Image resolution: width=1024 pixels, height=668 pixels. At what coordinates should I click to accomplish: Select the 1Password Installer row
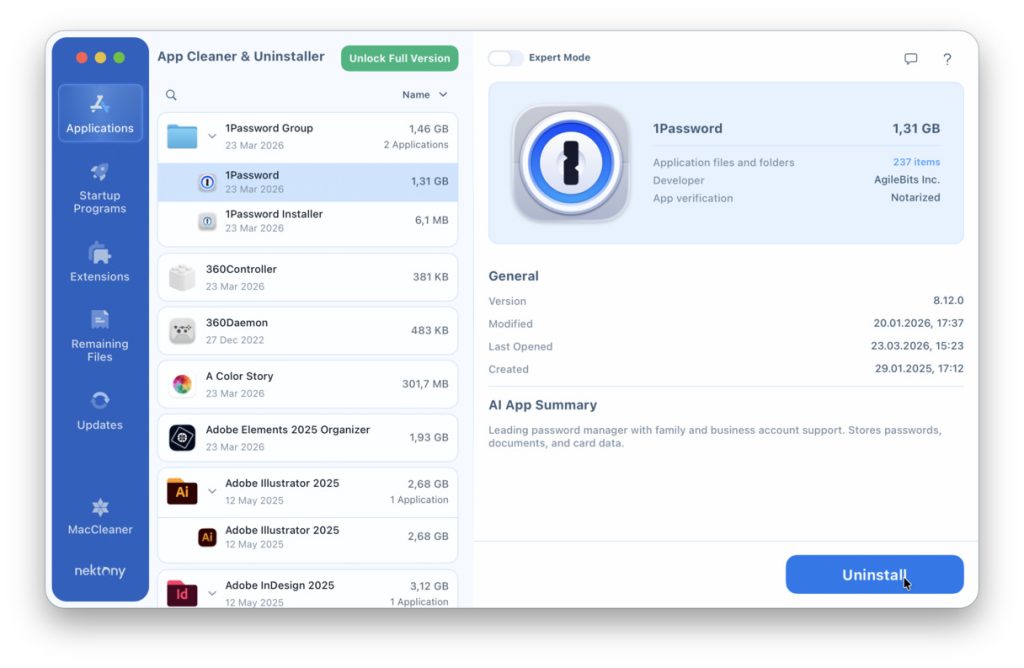coord(308,221)
